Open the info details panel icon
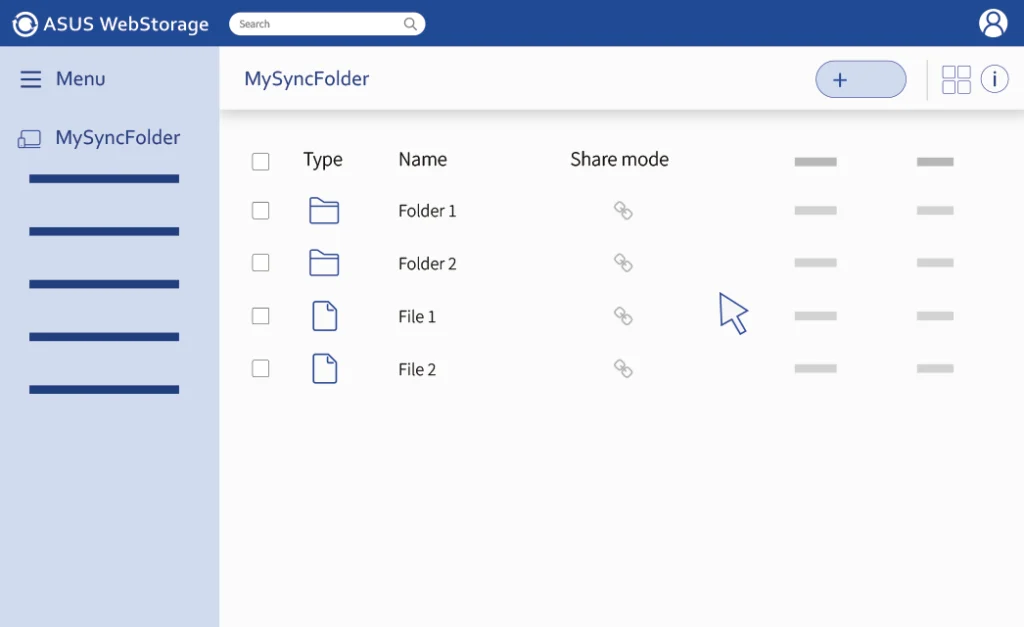Image resolution: width=1024 pixels, height=627 pixels. click(994, 79)
